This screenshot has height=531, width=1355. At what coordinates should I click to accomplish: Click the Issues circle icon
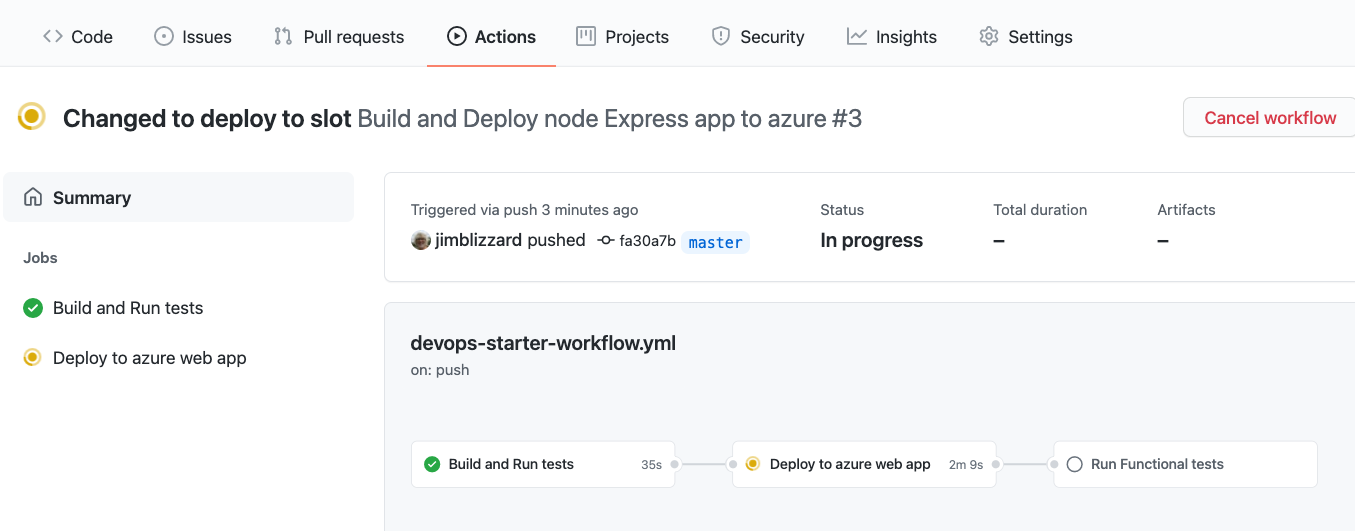[x=163, y=37]
